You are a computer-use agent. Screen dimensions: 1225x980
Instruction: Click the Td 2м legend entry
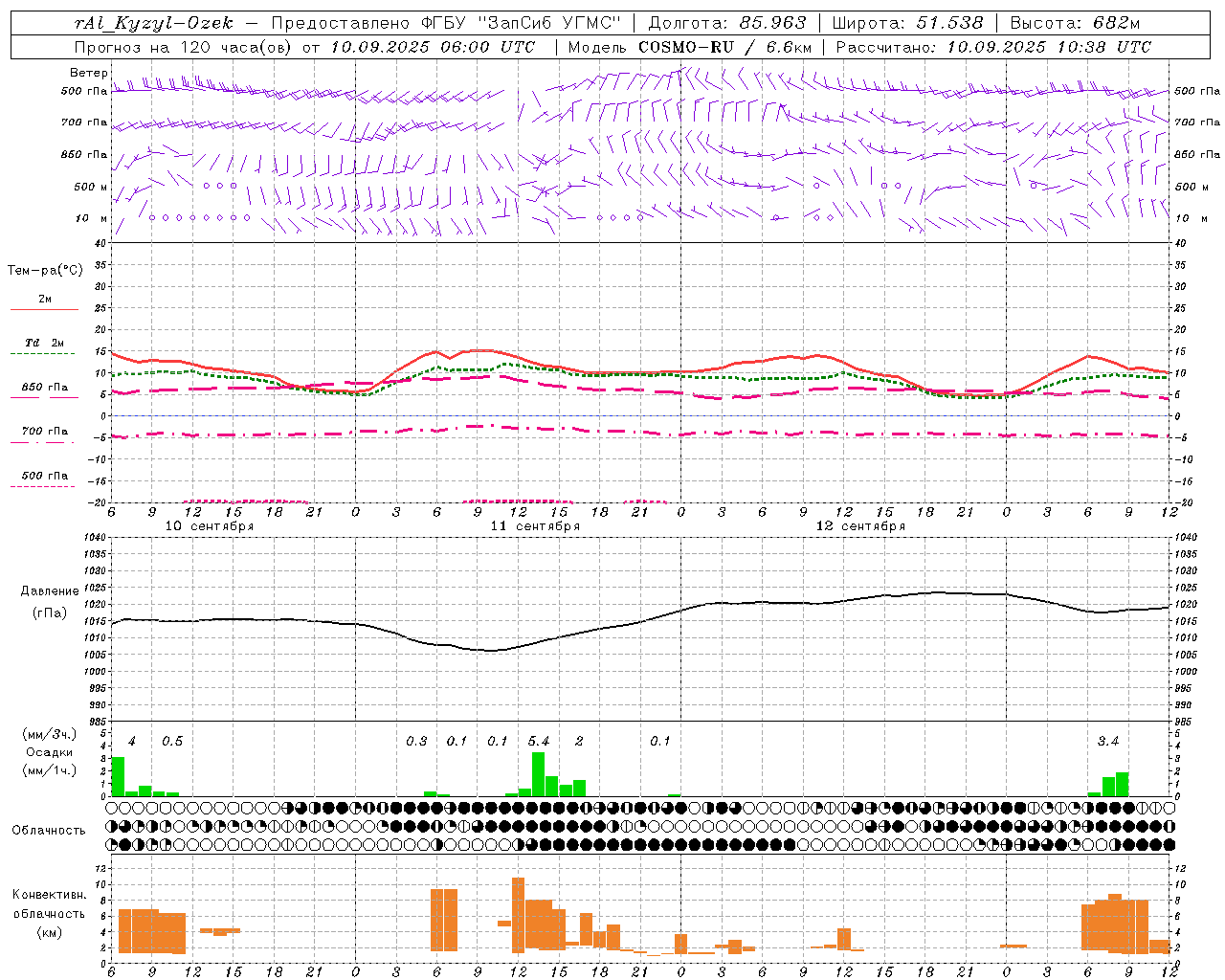click(44, 343)
